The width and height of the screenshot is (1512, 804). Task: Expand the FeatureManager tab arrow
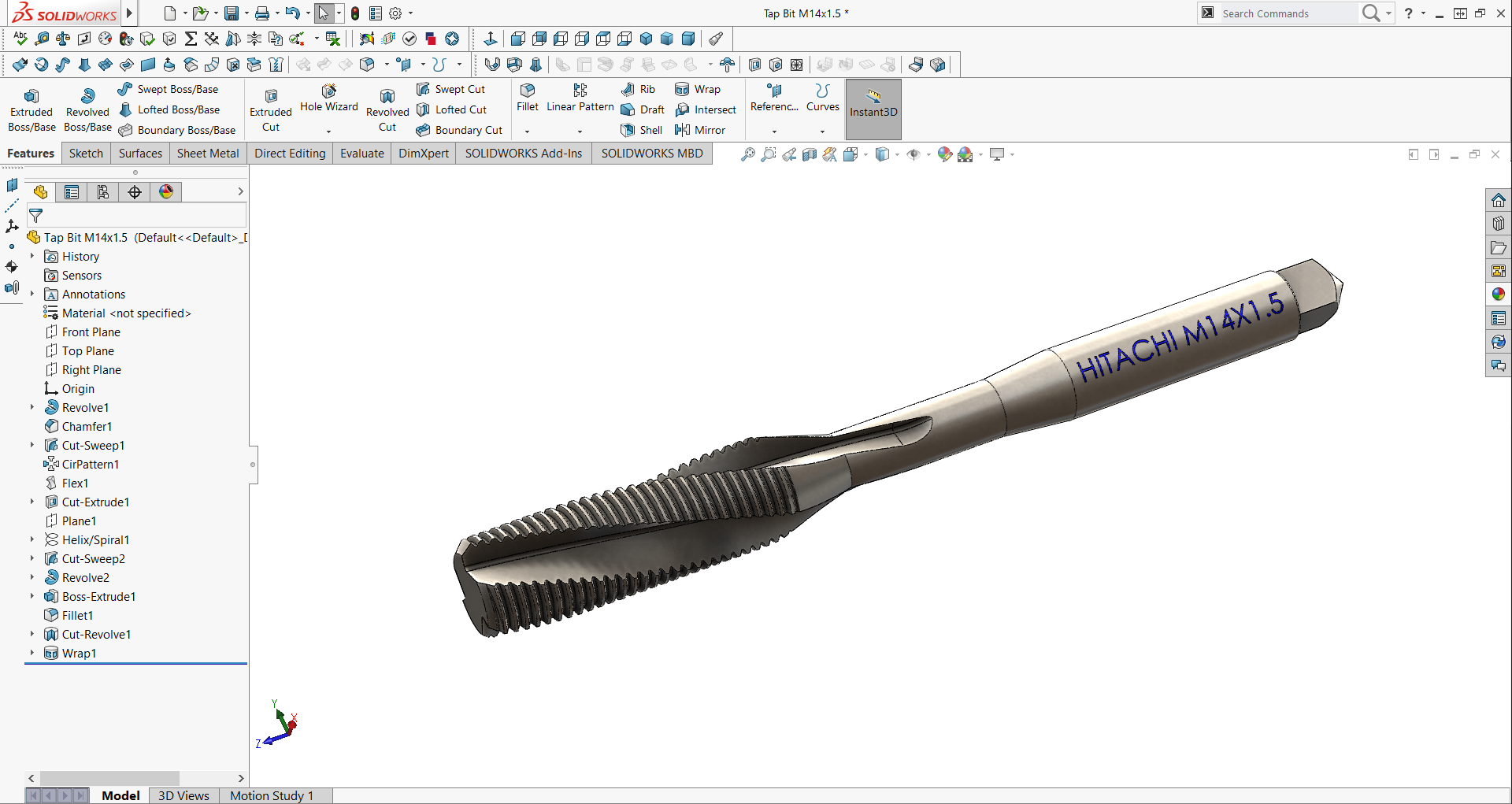[241, 192]
